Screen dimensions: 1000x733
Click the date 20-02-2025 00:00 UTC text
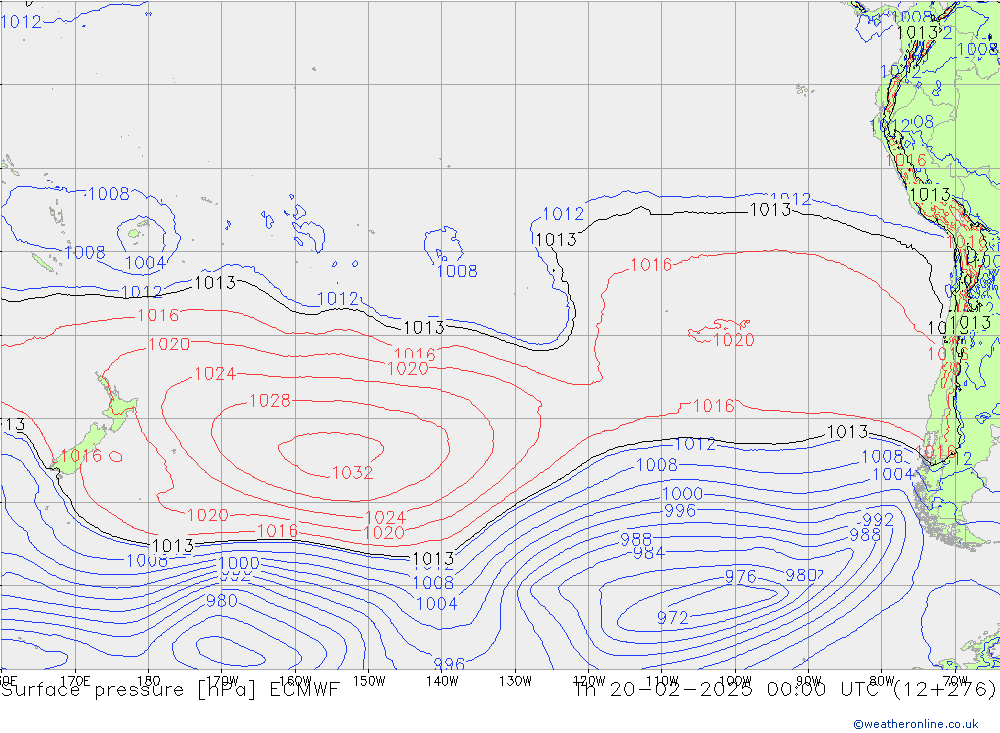click(x=745, y=690)
